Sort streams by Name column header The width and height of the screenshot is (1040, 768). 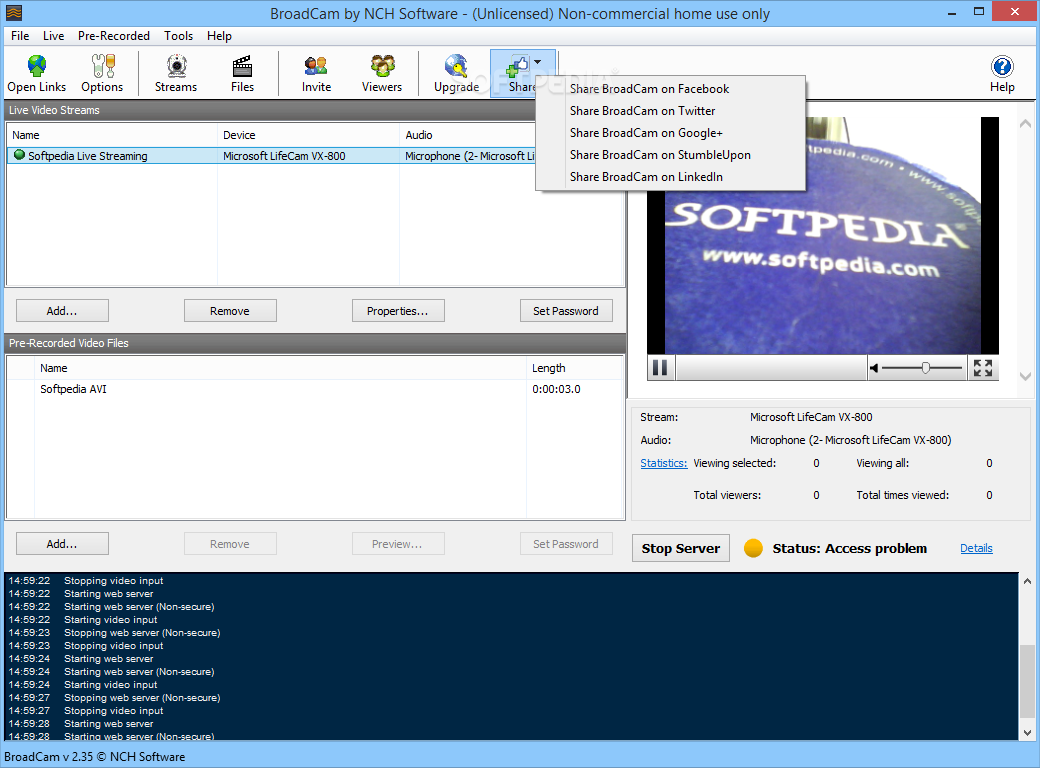click(x=112, y=135)
